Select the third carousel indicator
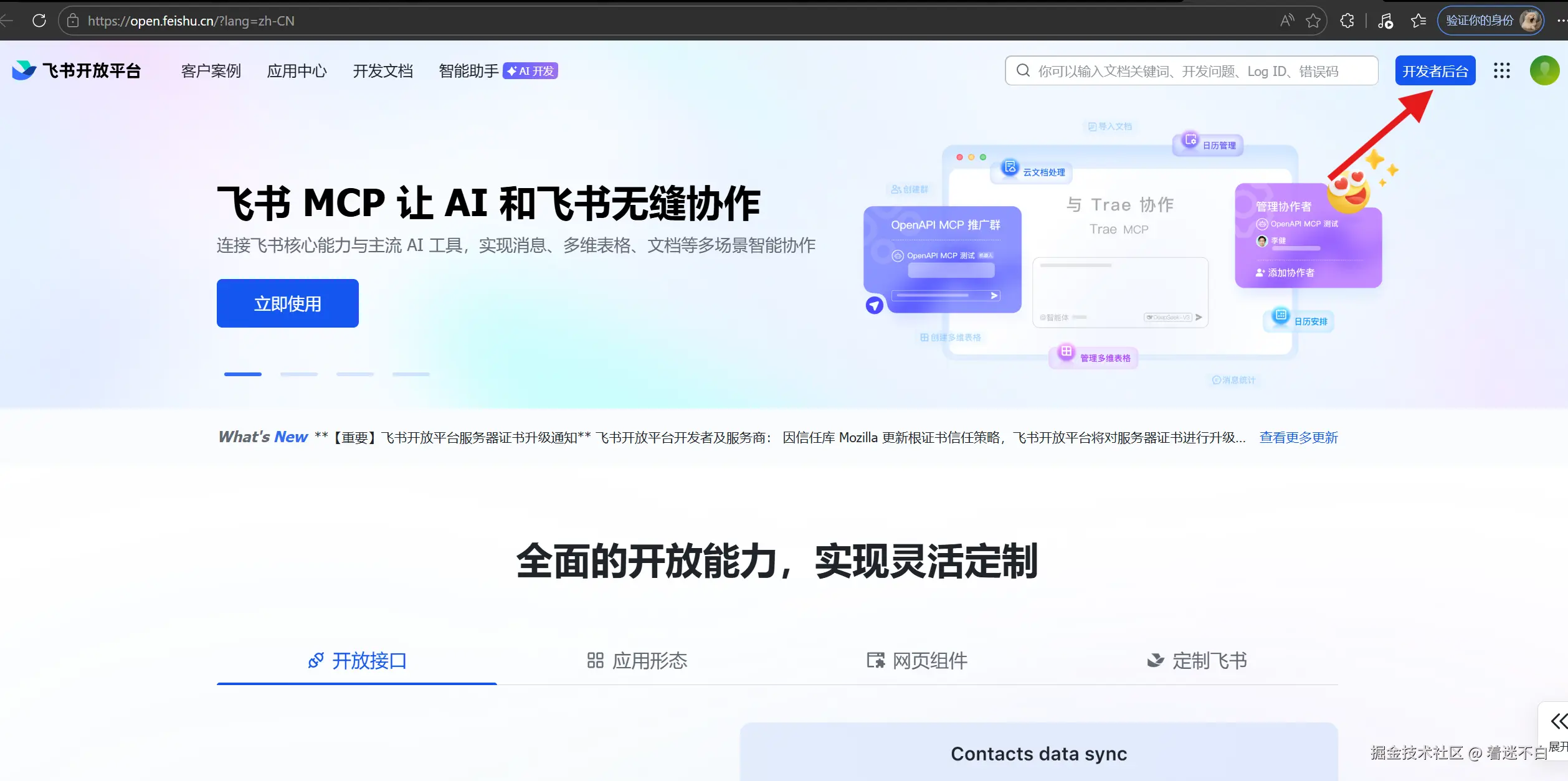The width and height of the screenshot is (1568, 781). tap(355, 374)
